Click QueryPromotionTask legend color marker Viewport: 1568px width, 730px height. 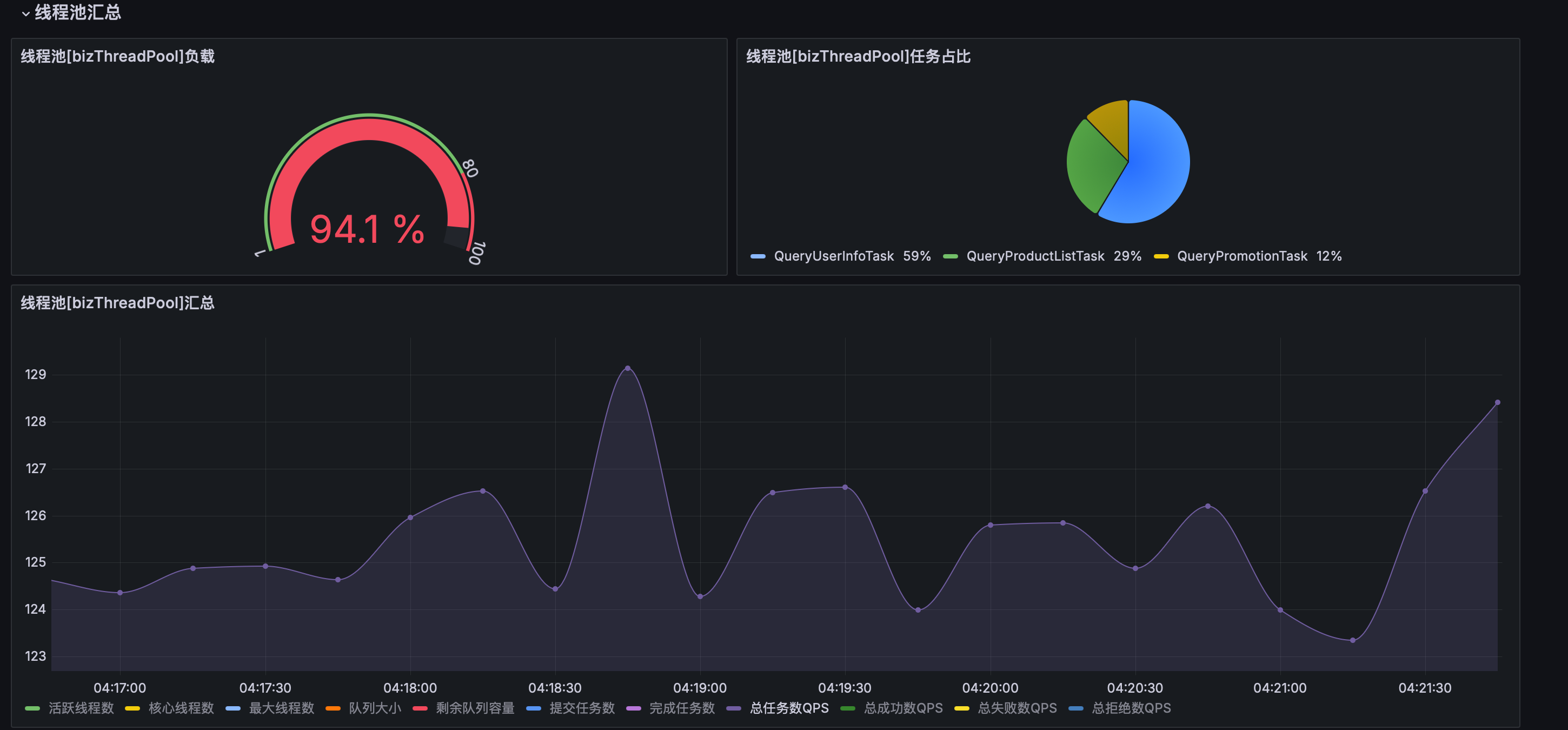pos(1161,256)
